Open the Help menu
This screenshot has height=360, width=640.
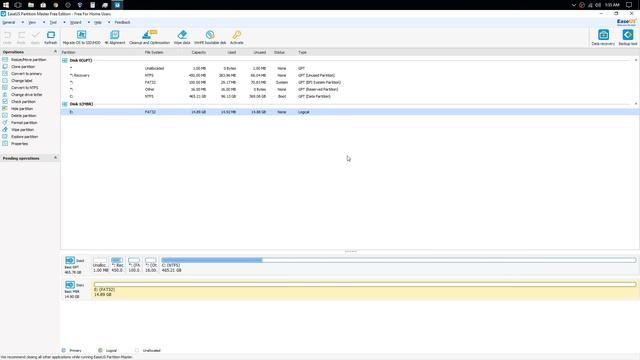(98, 22)
